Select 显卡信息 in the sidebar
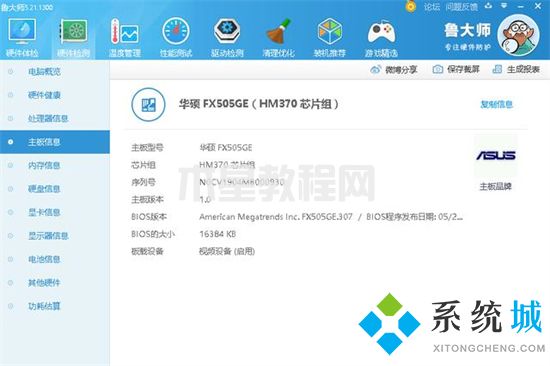The width and height of the screenshot is (550, 366). 55,212
